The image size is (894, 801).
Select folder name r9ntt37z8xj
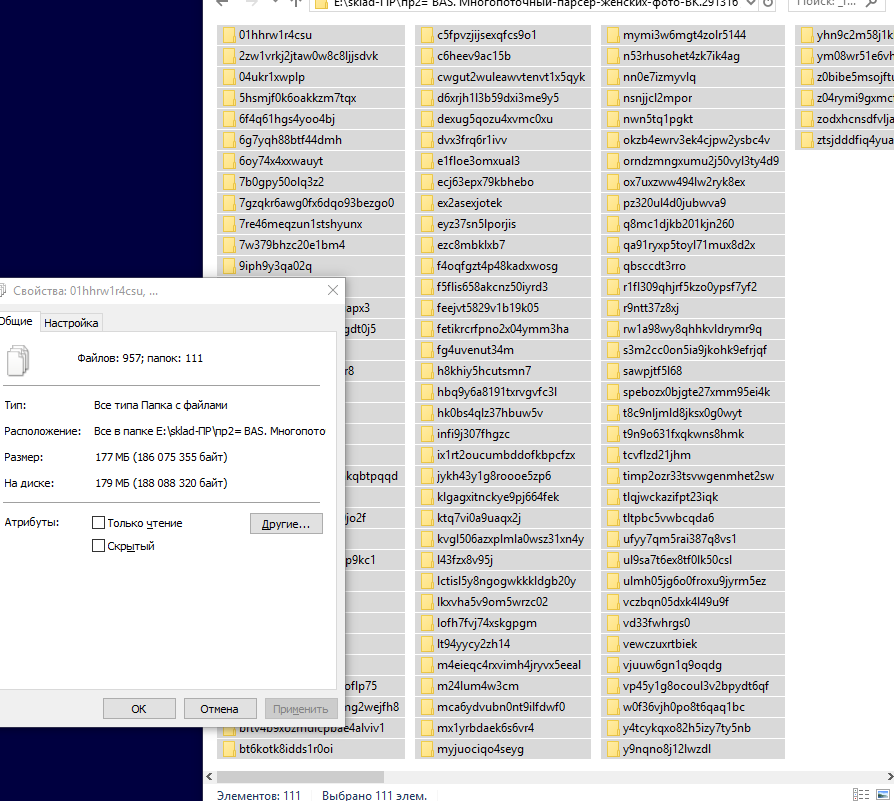tap(651, 308)
